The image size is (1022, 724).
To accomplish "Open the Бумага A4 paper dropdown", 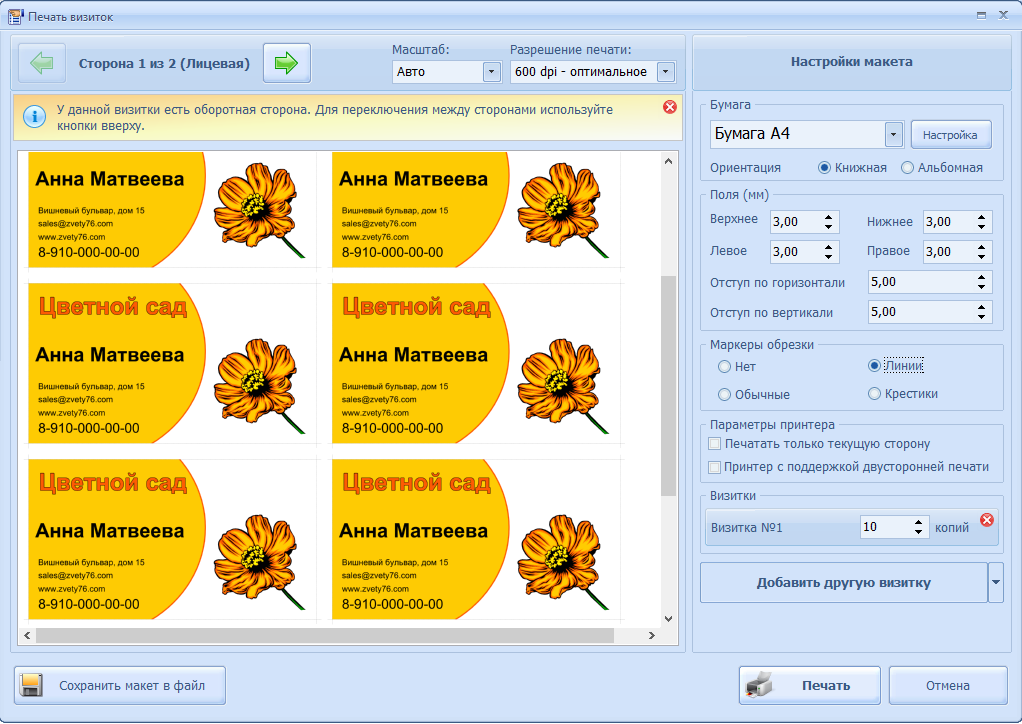I will click(893, 134).
